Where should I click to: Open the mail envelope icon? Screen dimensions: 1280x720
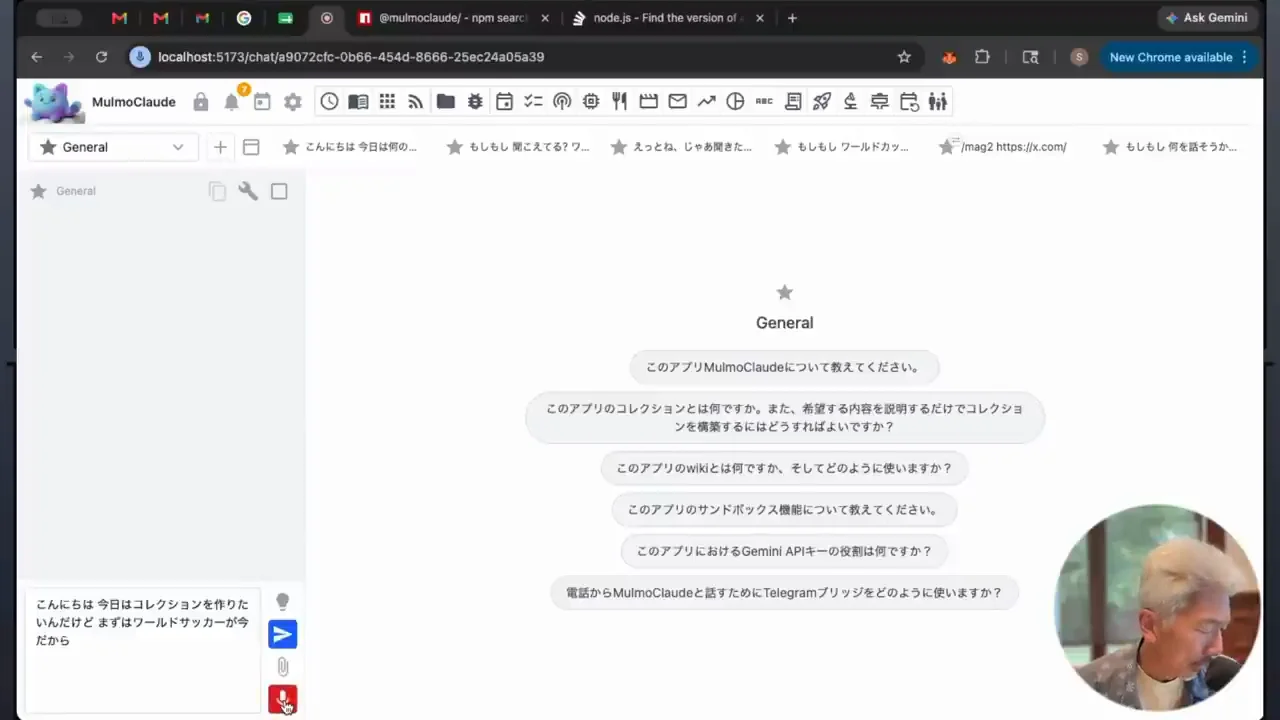[677, 101]
